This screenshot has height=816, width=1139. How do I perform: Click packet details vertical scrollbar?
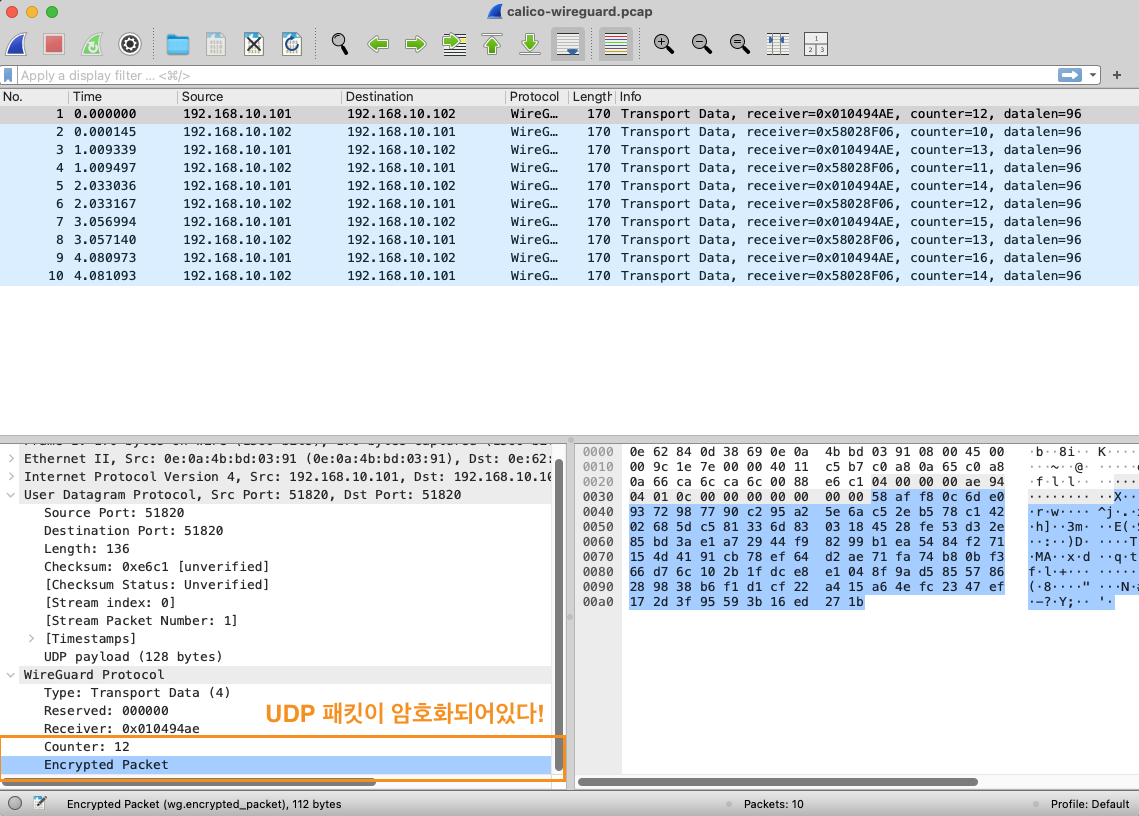point(559,614)
